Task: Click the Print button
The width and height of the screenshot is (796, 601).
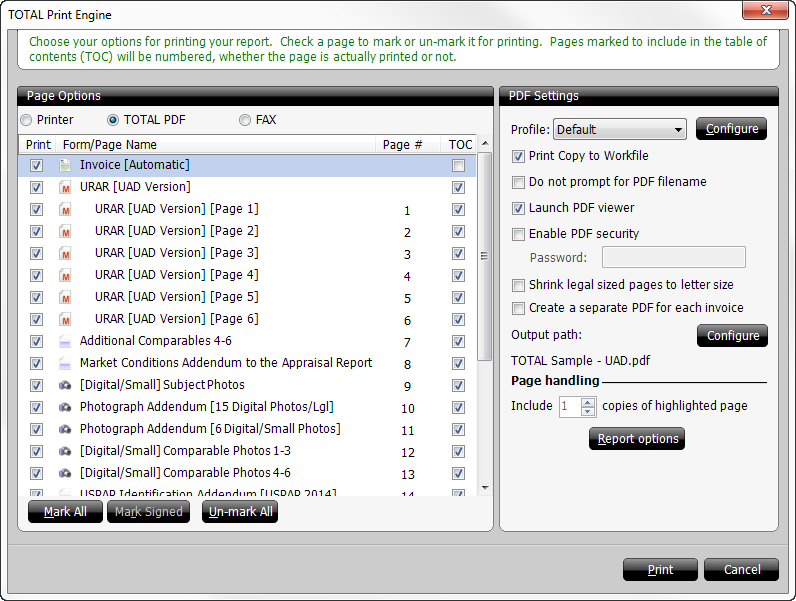Action: click(x=660, y=569)
